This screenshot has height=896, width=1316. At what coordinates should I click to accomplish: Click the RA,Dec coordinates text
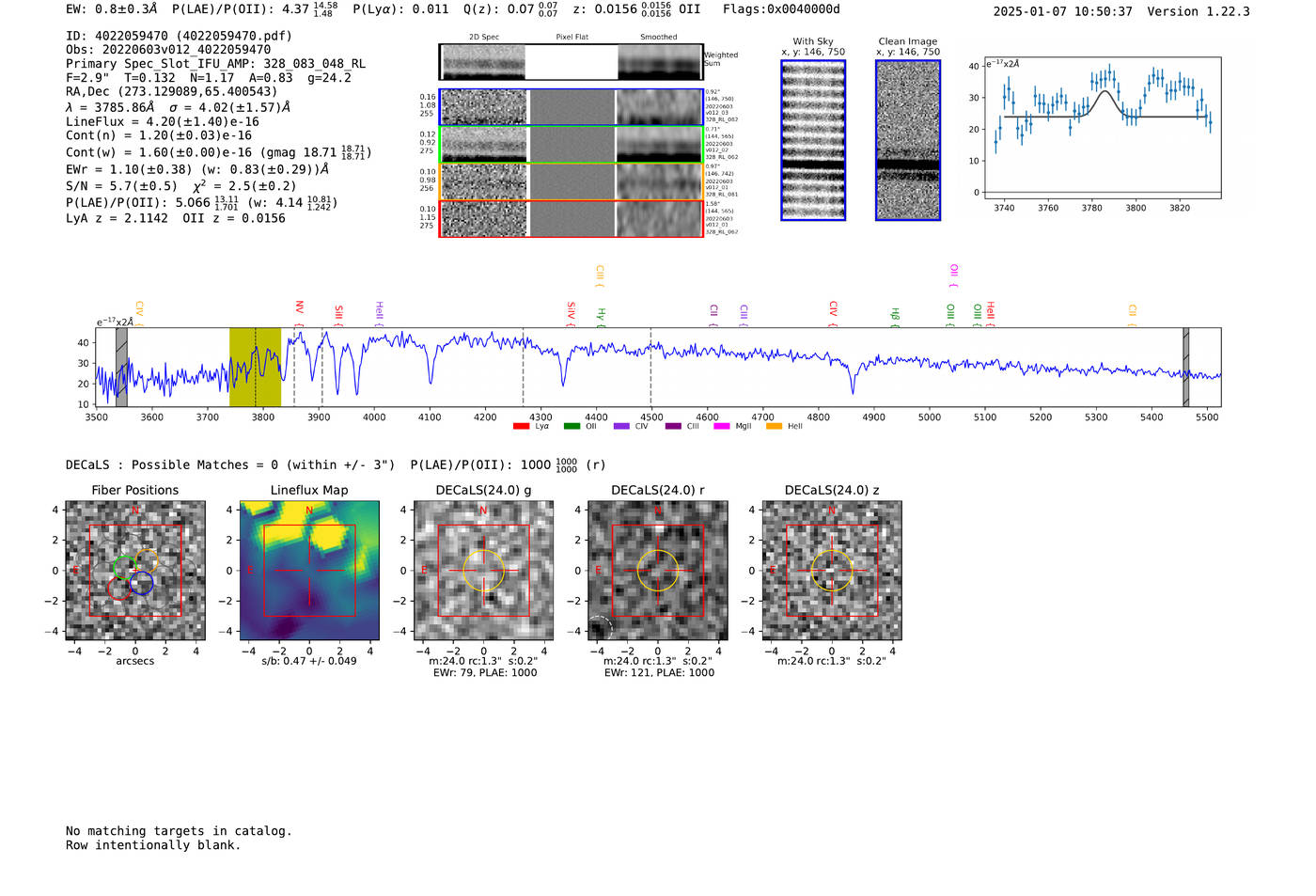(172, 92)
